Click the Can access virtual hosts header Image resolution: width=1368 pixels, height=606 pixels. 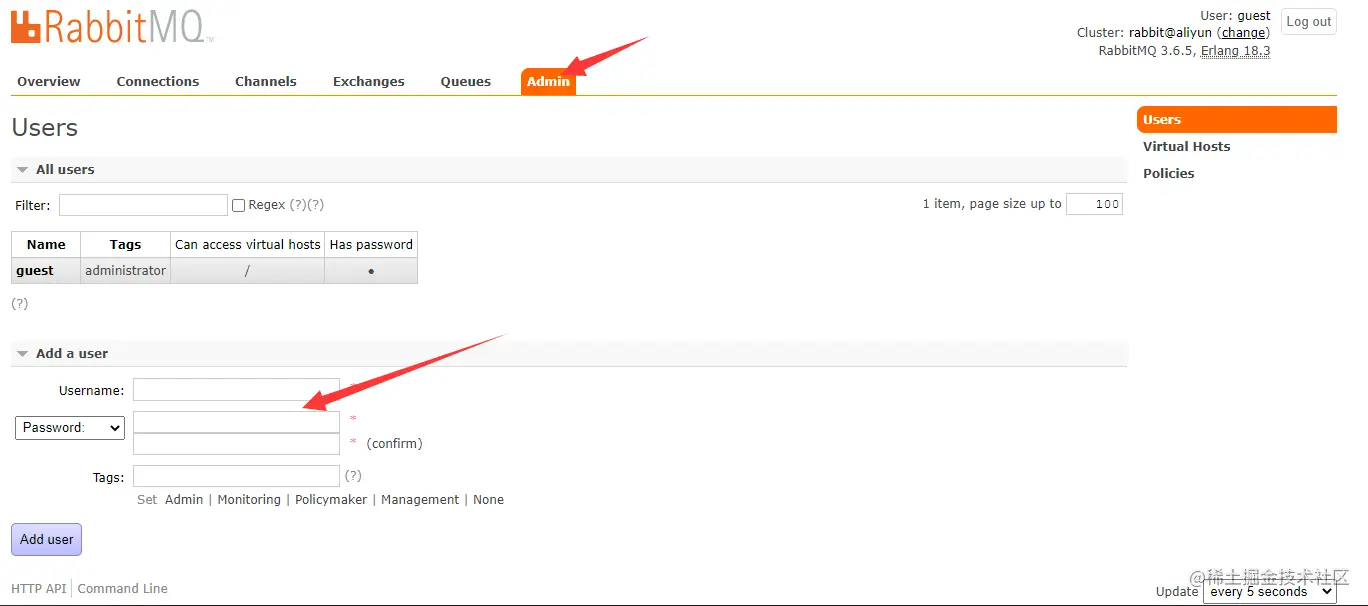coord(248,245)
